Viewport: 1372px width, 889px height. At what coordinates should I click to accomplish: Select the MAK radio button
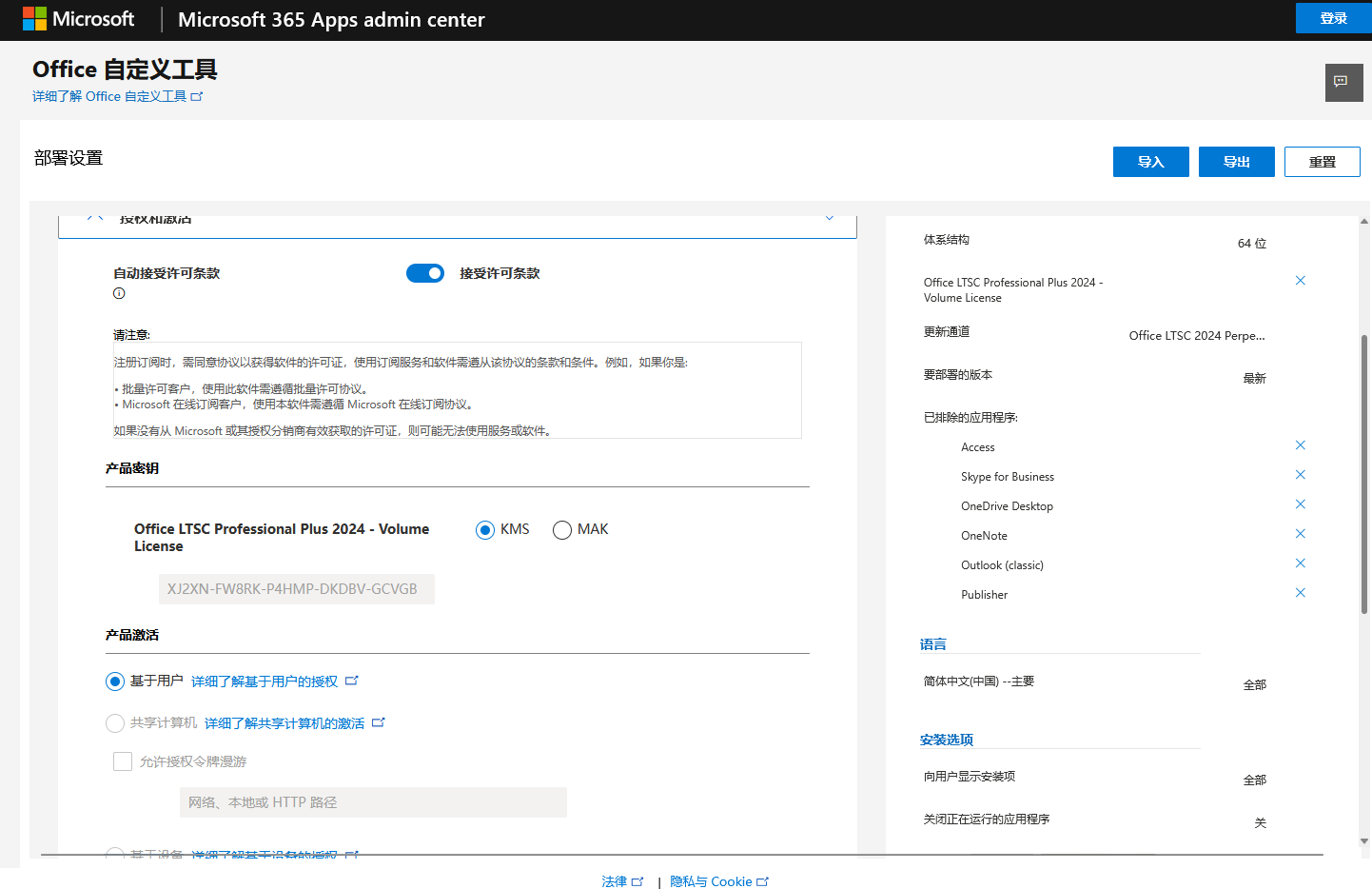coord(562,530)
